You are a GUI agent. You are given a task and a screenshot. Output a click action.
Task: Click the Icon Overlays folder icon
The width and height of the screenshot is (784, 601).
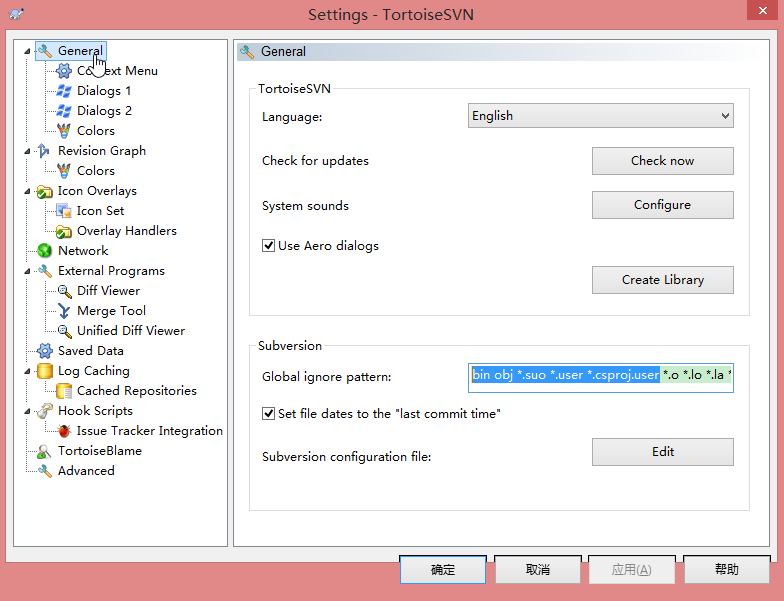[45, 192]
